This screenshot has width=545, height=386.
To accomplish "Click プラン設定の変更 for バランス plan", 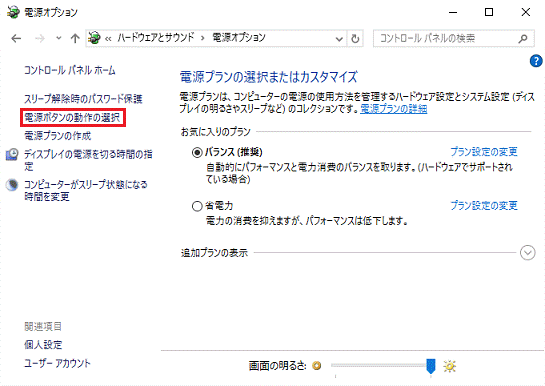I will [484, 152].
